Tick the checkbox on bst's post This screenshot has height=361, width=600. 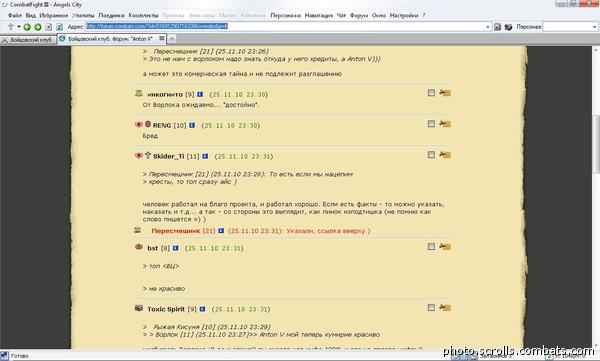pyautogui.click(x=431, y=247)
